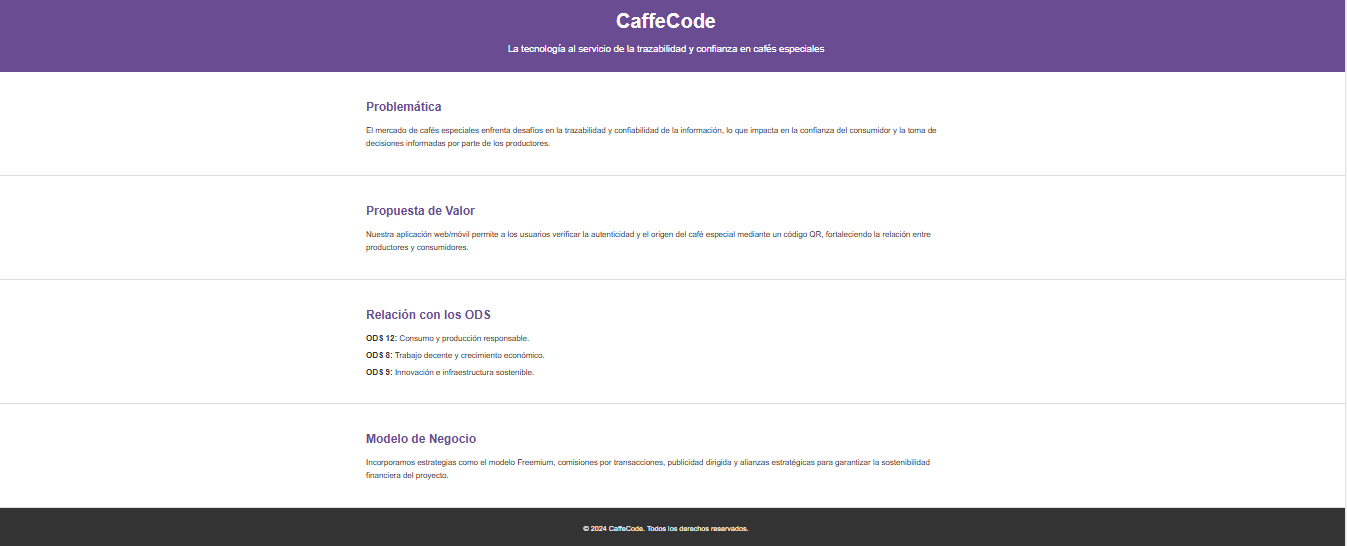Click the bold CaffeCode name in the footer

point(625,529)
